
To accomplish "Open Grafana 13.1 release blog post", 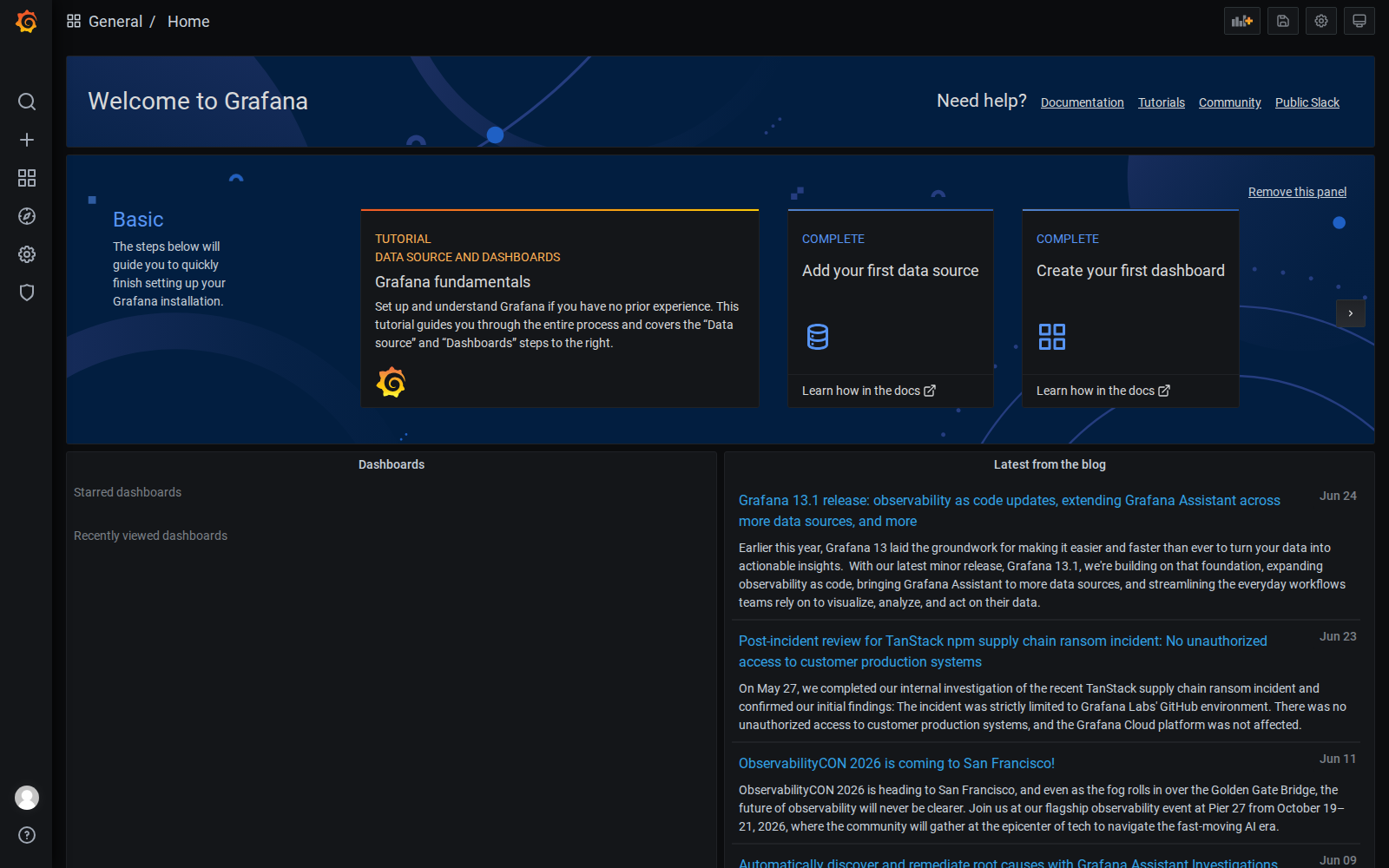I will point(1010,510).
